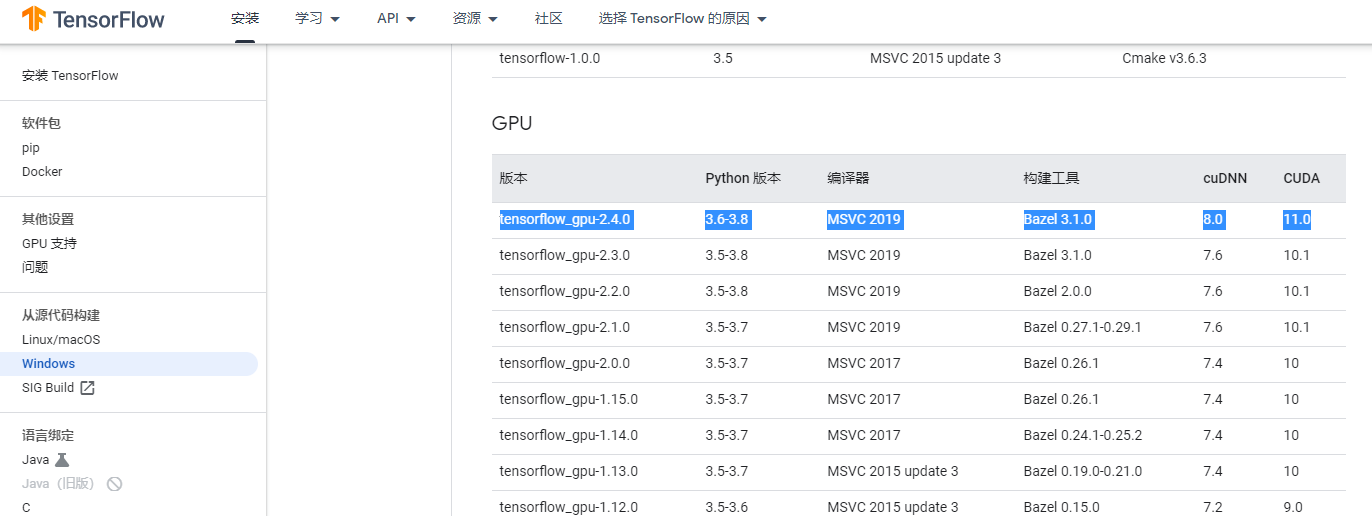
Task: Click the 编译器 column header
Action: [x=848, y=178]
